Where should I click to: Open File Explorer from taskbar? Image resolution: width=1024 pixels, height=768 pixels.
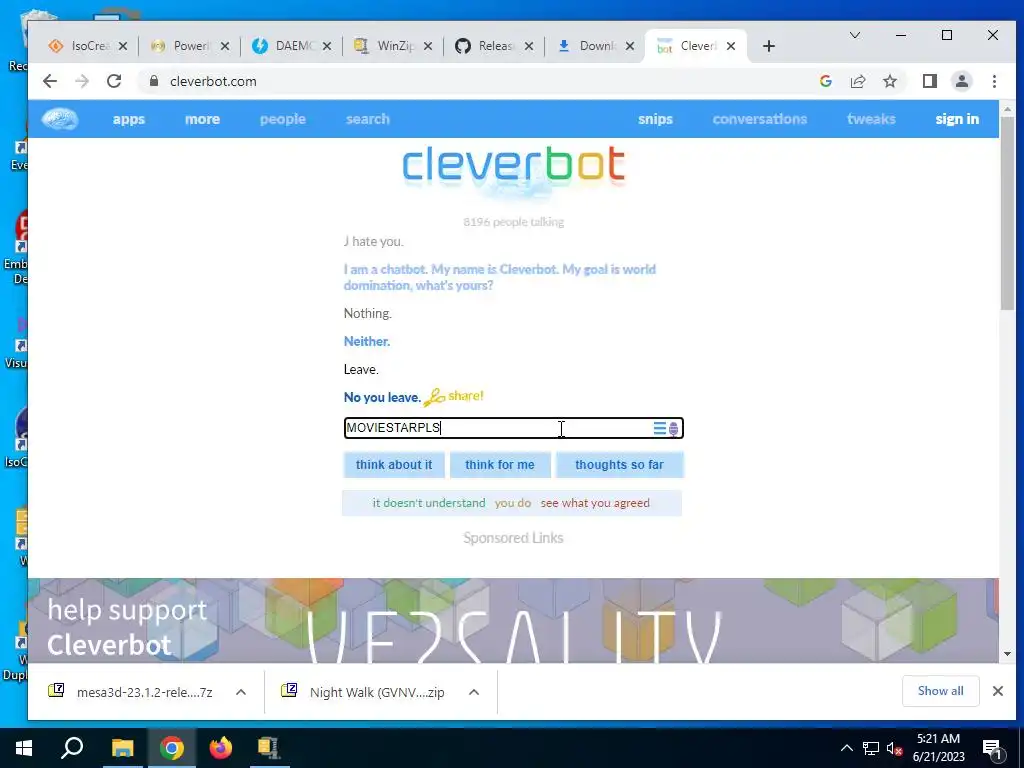pos(122,748)
